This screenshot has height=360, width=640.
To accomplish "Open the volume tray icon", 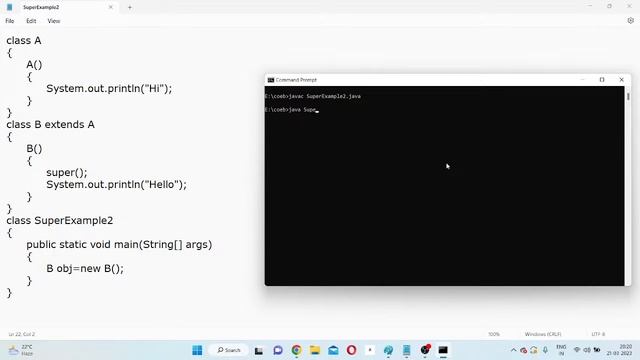I will point(587,350).
